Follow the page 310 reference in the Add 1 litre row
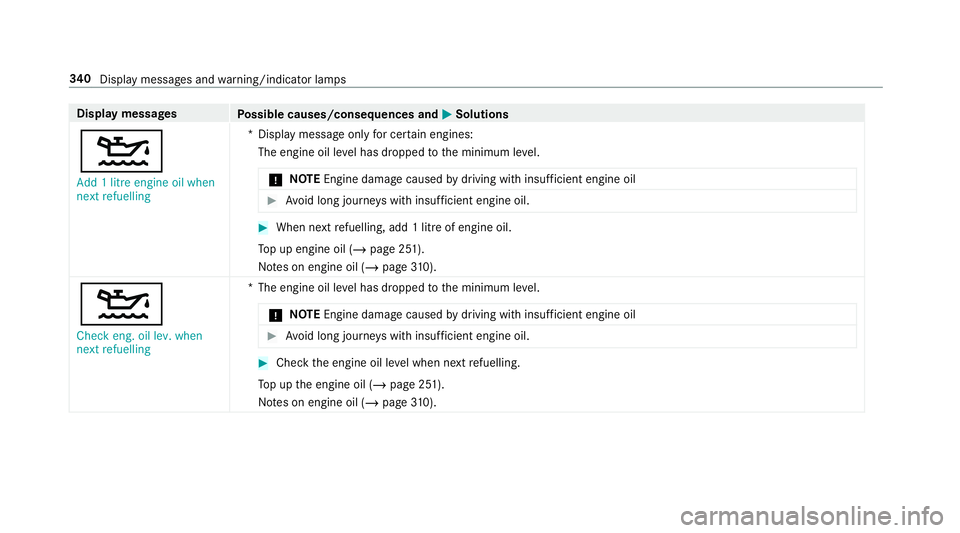The height and width of the screenshot is (533, 960). [381, 264]
